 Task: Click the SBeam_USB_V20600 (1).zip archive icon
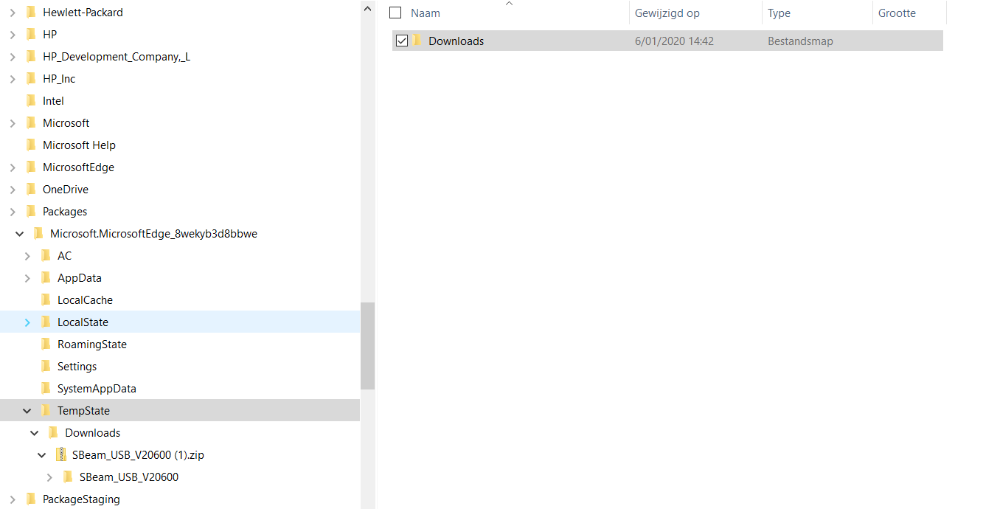(61, 455)
